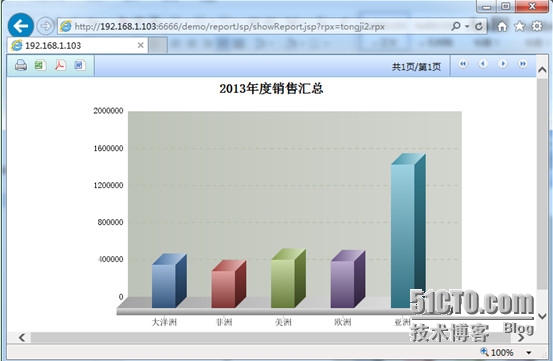This screenshot has width=553, height=361.
Task: Click the 2000000 y-axis value
Action: 108,111
